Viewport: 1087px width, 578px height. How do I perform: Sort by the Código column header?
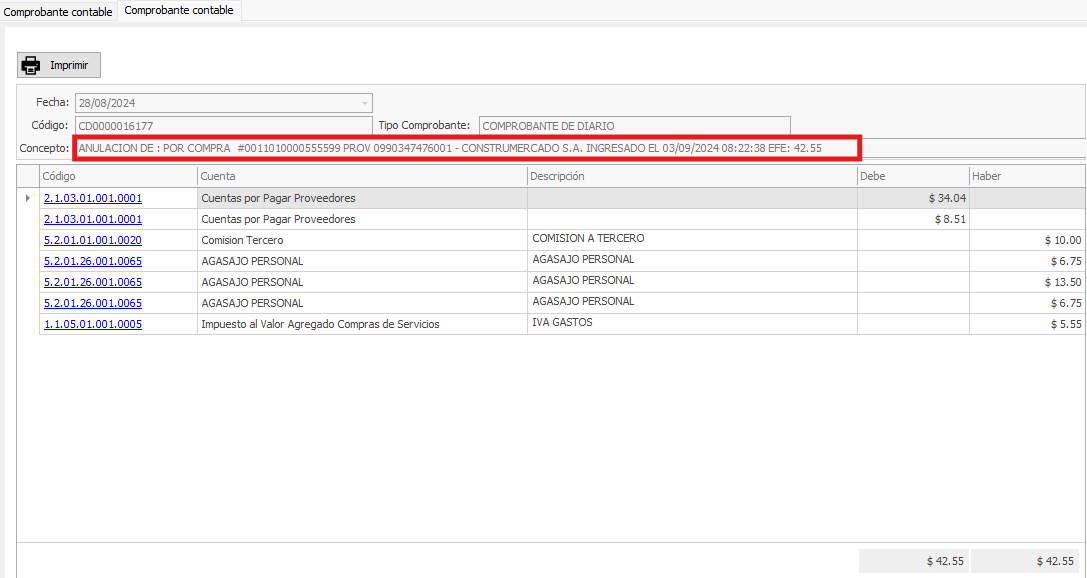118,176
